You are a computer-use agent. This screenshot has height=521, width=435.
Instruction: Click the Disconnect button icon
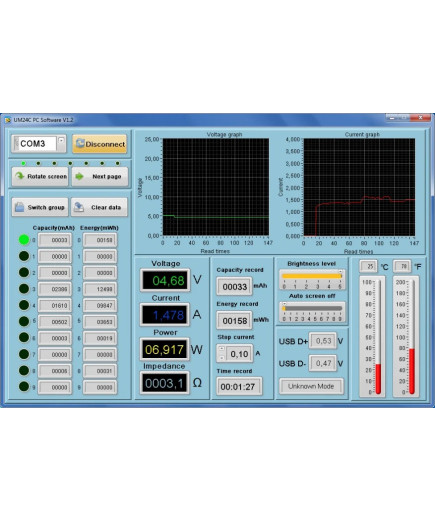tap(80, 144)
